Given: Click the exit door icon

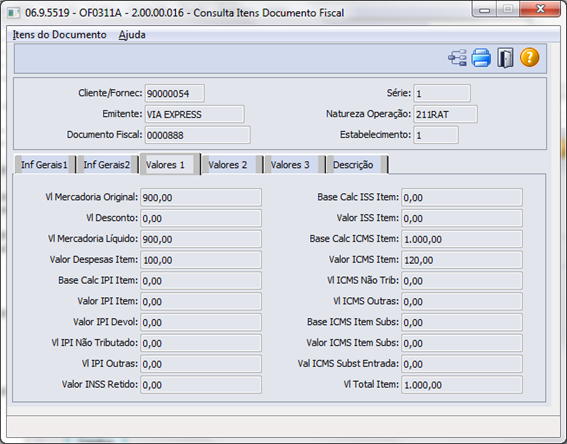Looking at the screenshot, I should [505, 58].
